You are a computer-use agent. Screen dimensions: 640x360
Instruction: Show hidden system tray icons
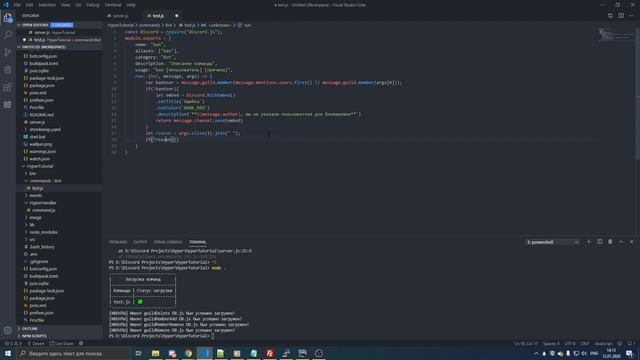pos(536,353)
